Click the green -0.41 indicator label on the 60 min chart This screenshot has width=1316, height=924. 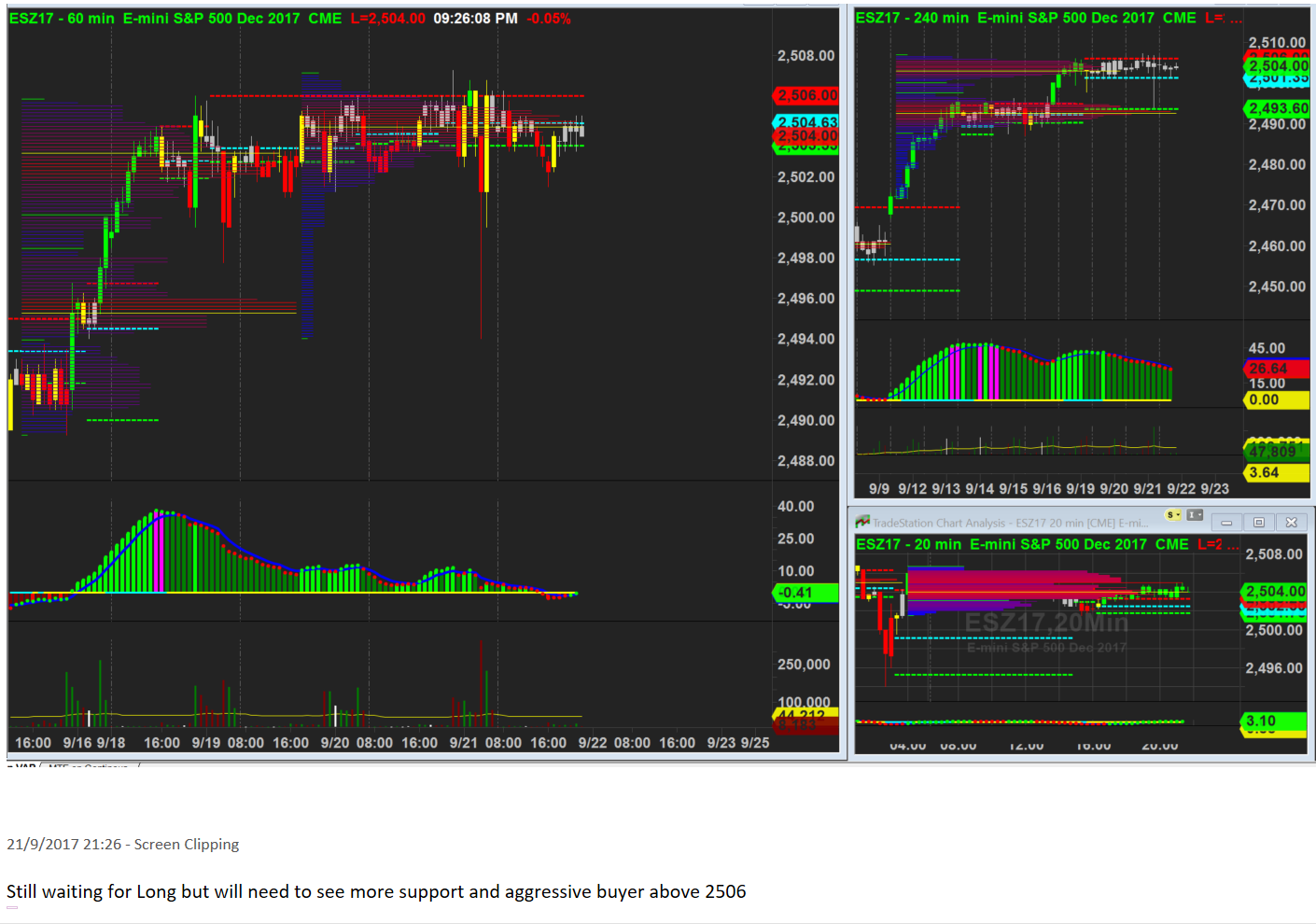(806, 593)
